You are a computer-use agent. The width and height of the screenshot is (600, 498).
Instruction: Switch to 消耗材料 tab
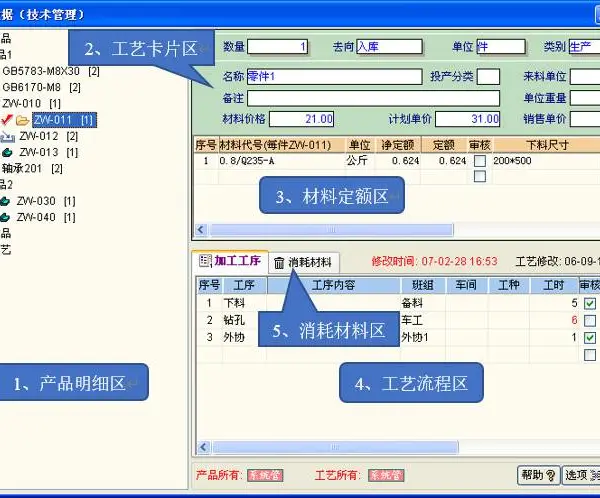coord(303,263)
